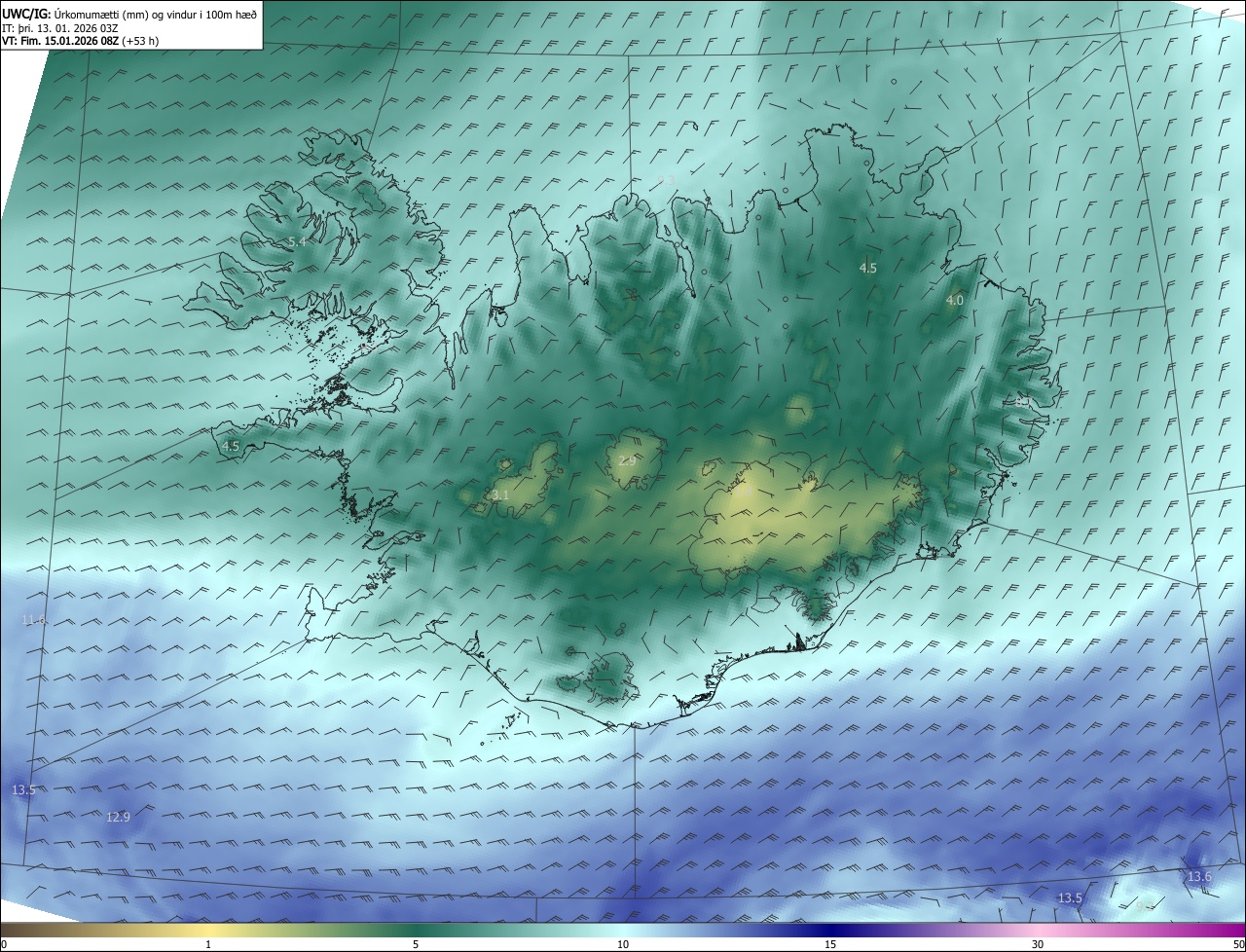Click the 11.6 value label over the western ocean
1246x952 pixels.
click(33, 620)
